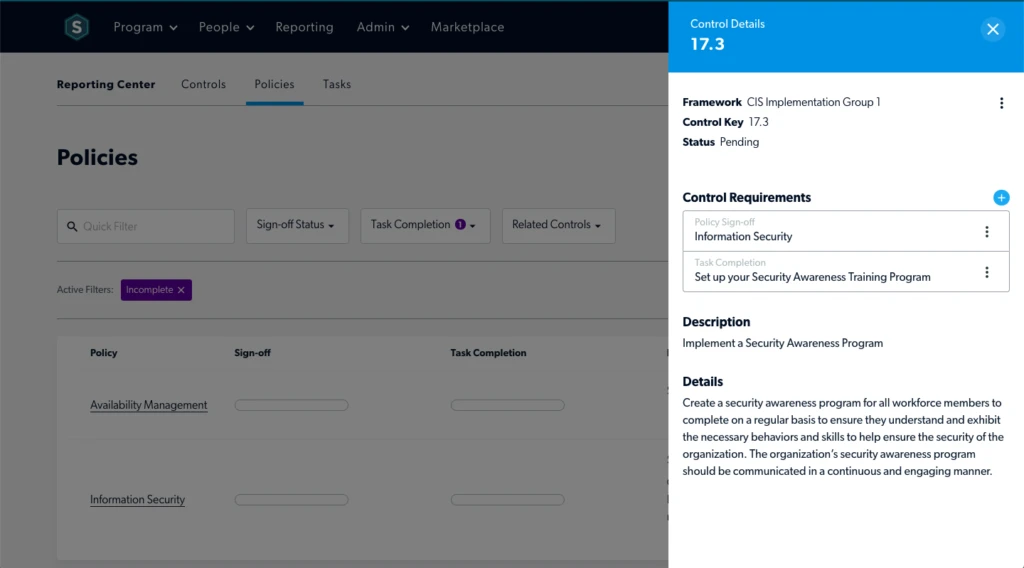The image size is (1024, 568).
Task: Switch to the Tasks tab
Action: (337, 85)
